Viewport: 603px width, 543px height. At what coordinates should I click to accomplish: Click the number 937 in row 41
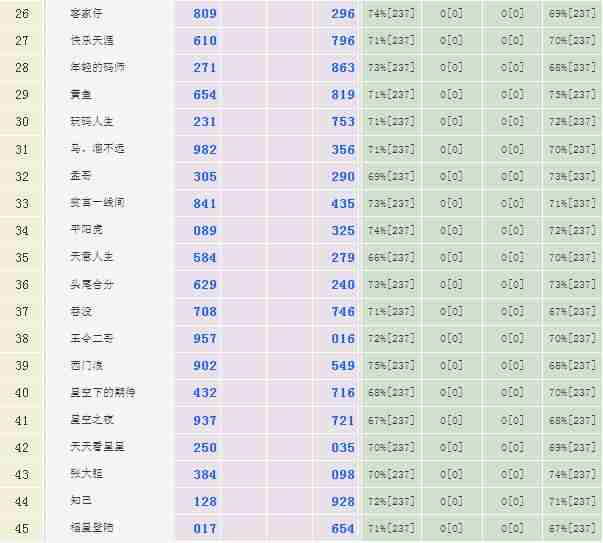[x=204, y=420]
